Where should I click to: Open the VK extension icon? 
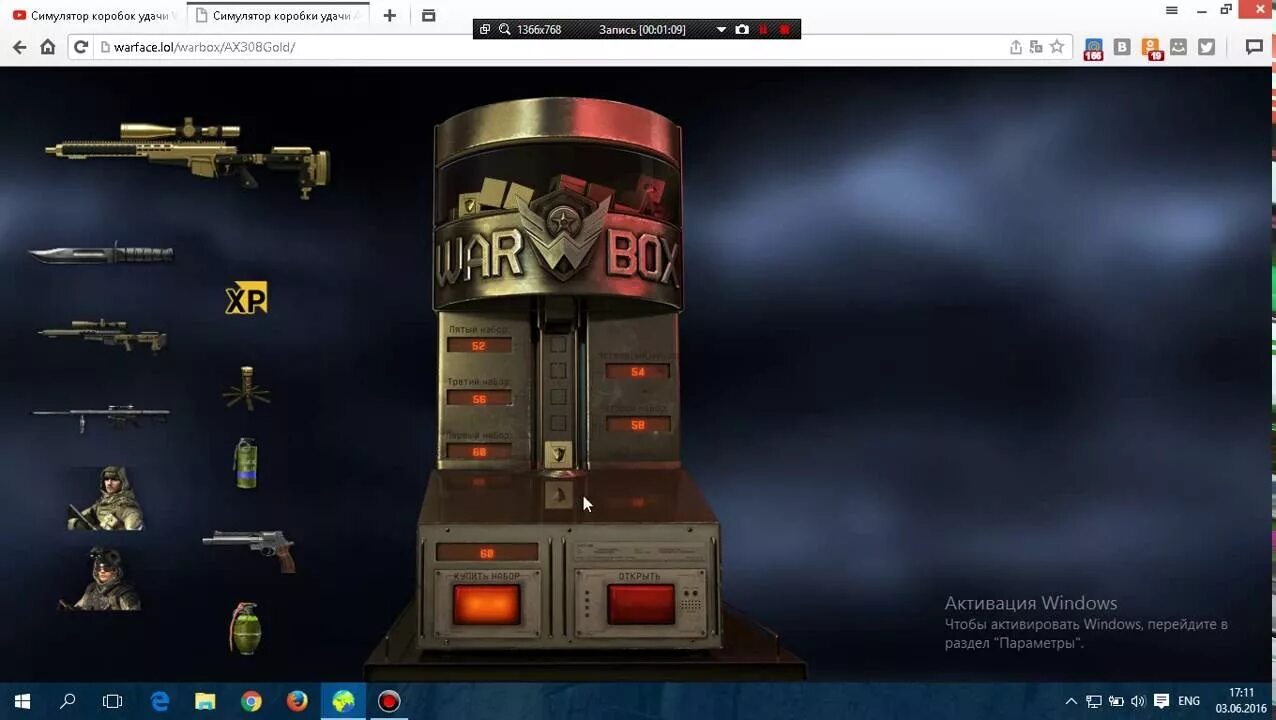click(1122, 47)
